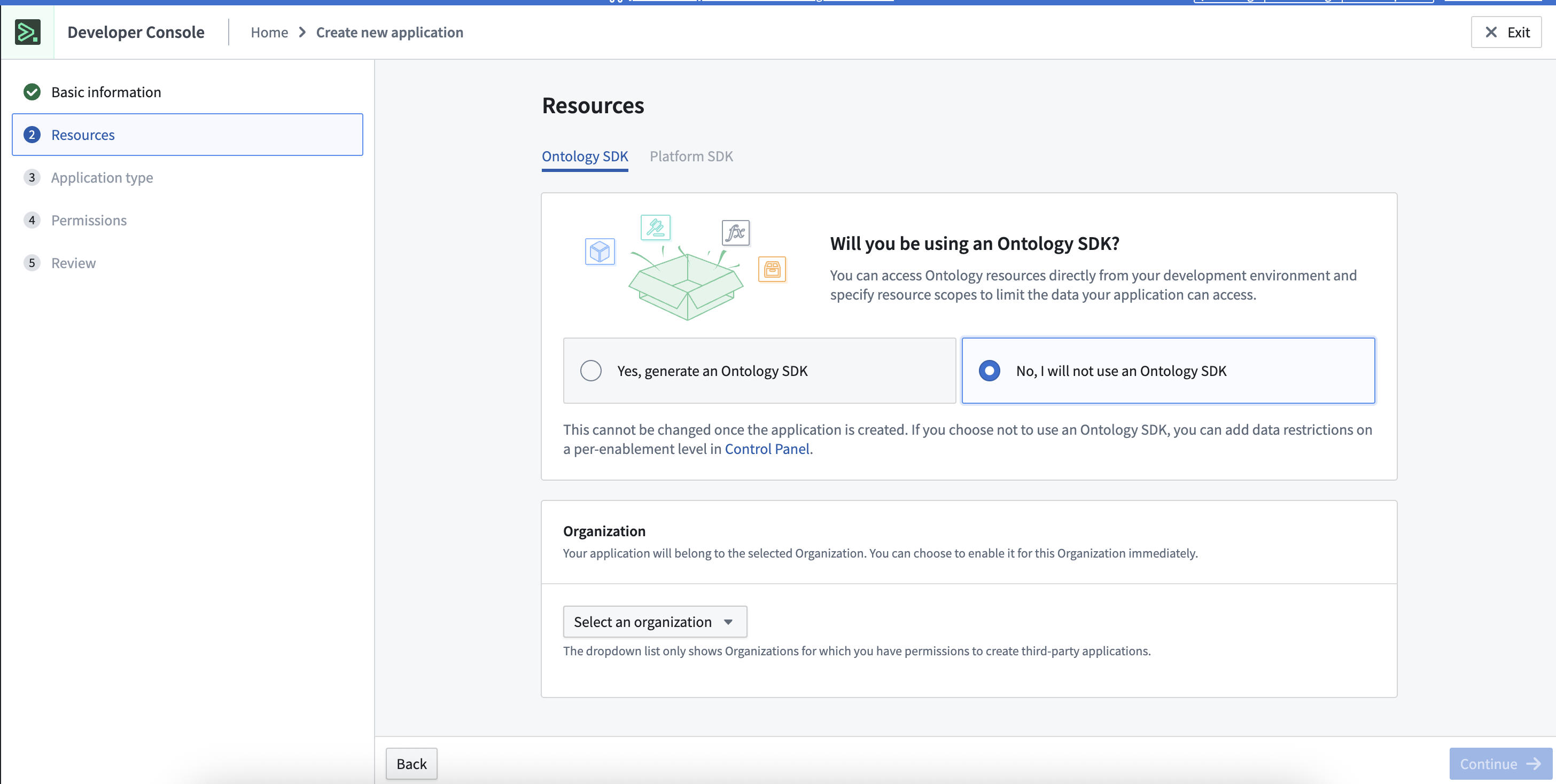This screenshot has height=784, width=1556.
Task: Click the blue cube object icon
Action: pyautogui.click(x=600, y=251)
